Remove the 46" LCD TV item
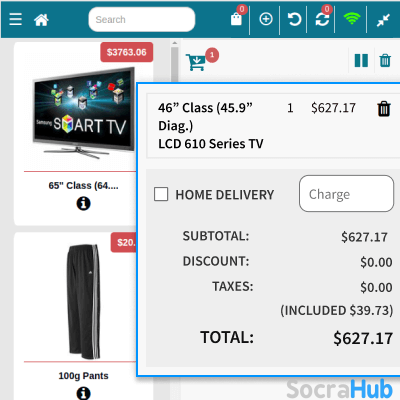The width and height of the screenshot is (400, 400). pyautogui.click(x=384, y=109)
